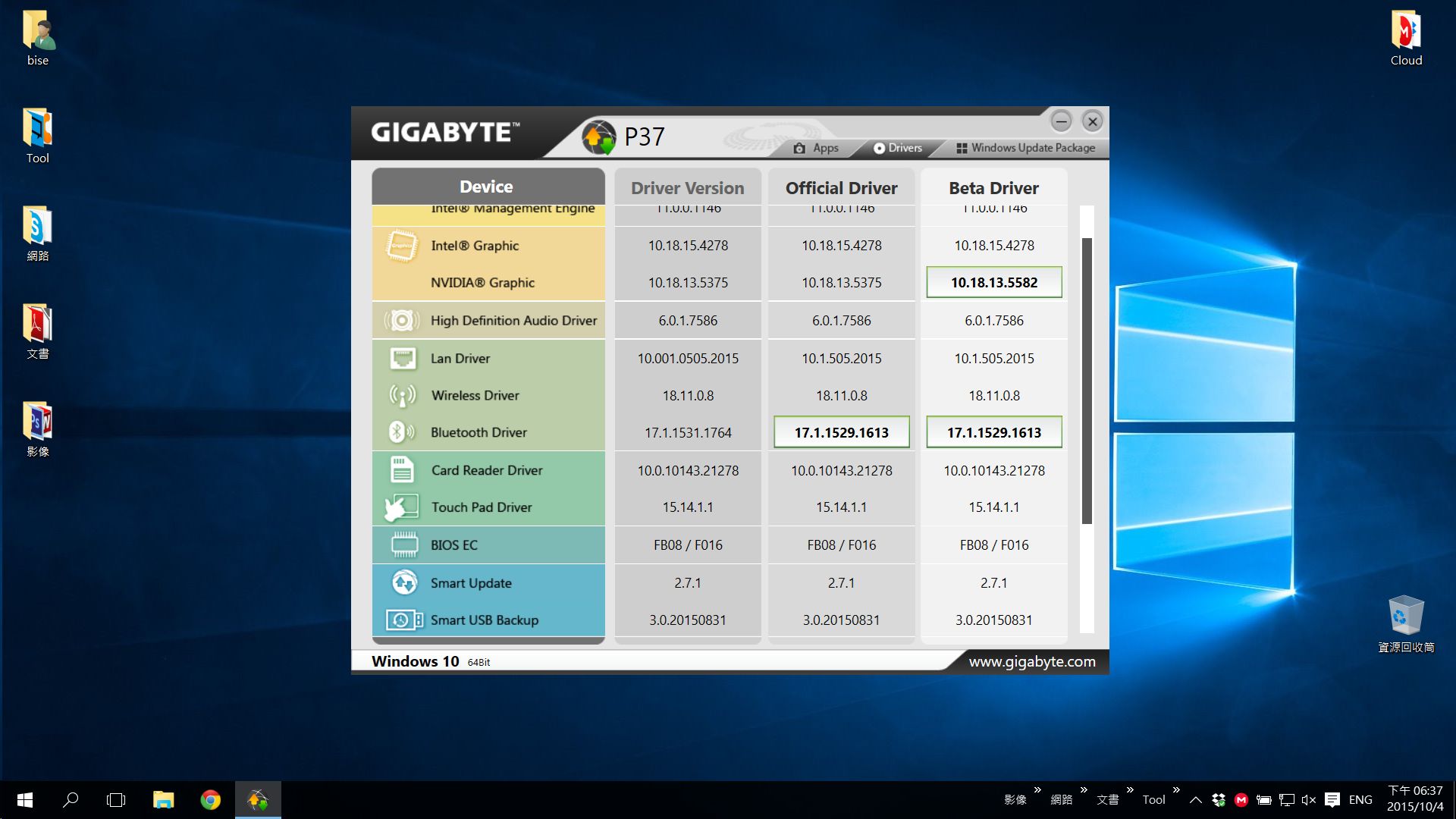Select official Bluetooth driver 17.1.1529.1613
The width and height of the screenshot is (1456, 819).
pyautogui.click(x=841, y=432)
